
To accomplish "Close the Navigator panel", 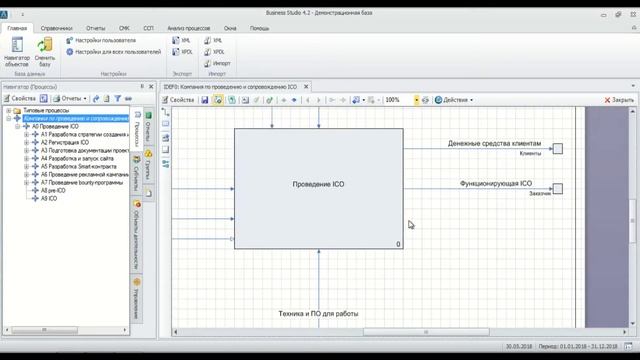I will click(151, 87).
